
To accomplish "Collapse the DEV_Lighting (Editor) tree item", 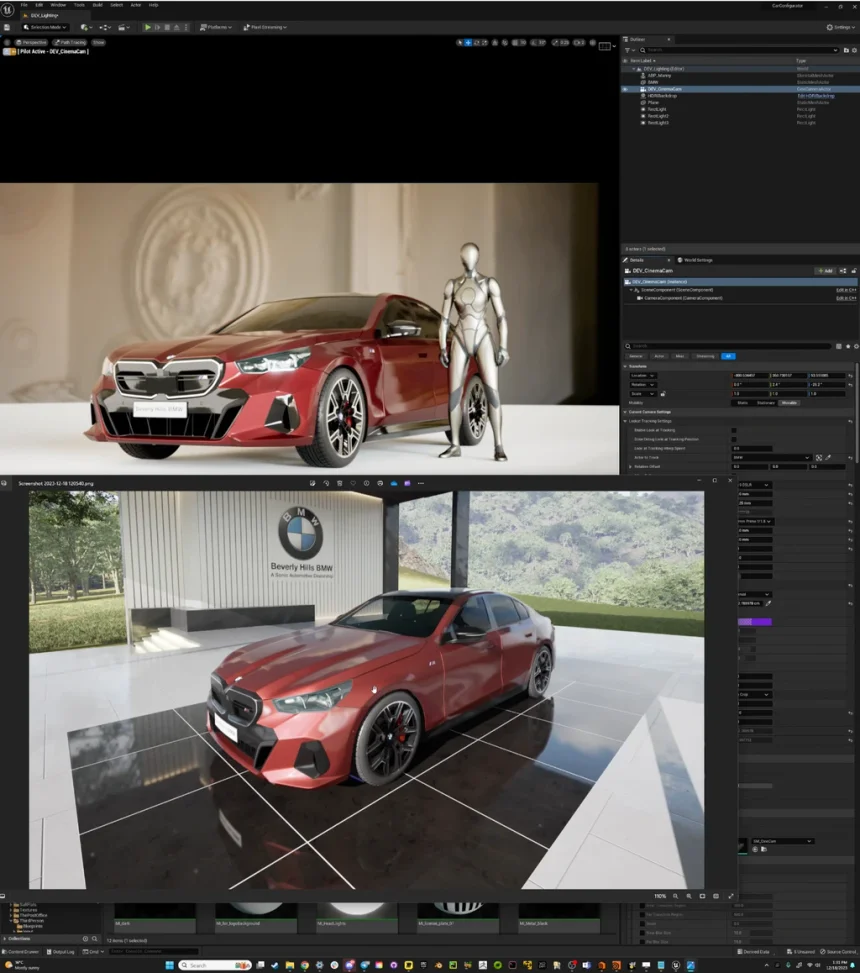I will pos(632,68).
